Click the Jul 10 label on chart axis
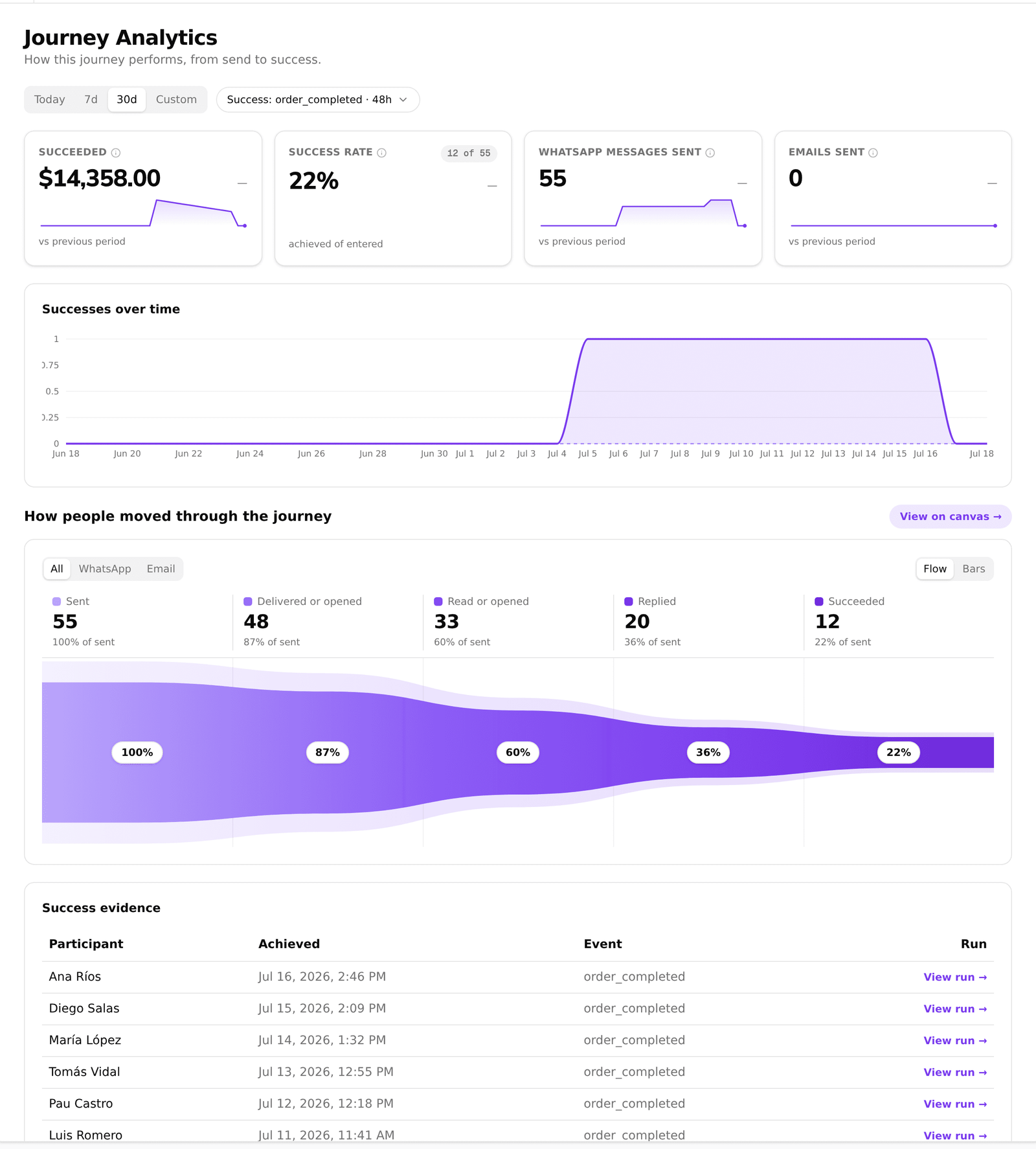Viewport: 1036px width, 1149px height. coord(741,454)
